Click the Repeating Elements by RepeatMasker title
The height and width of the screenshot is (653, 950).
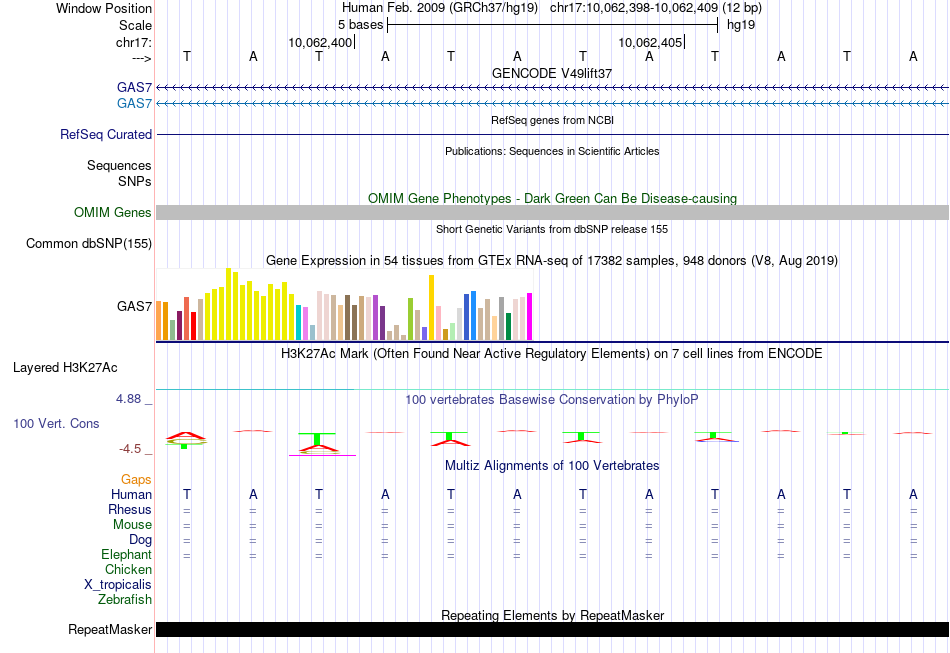(552, 615)
